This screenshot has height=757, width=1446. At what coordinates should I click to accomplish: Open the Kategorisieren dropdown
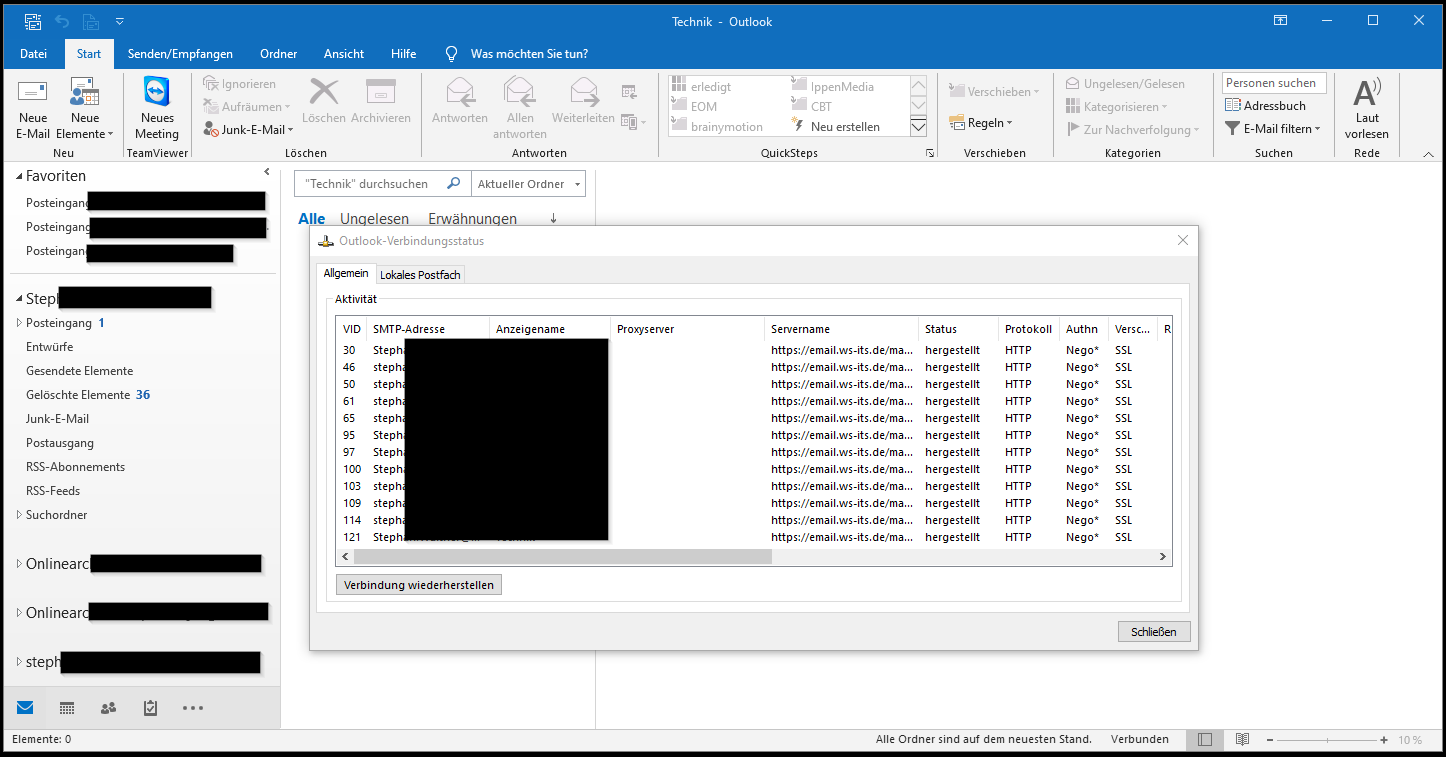coord(1117,106)
